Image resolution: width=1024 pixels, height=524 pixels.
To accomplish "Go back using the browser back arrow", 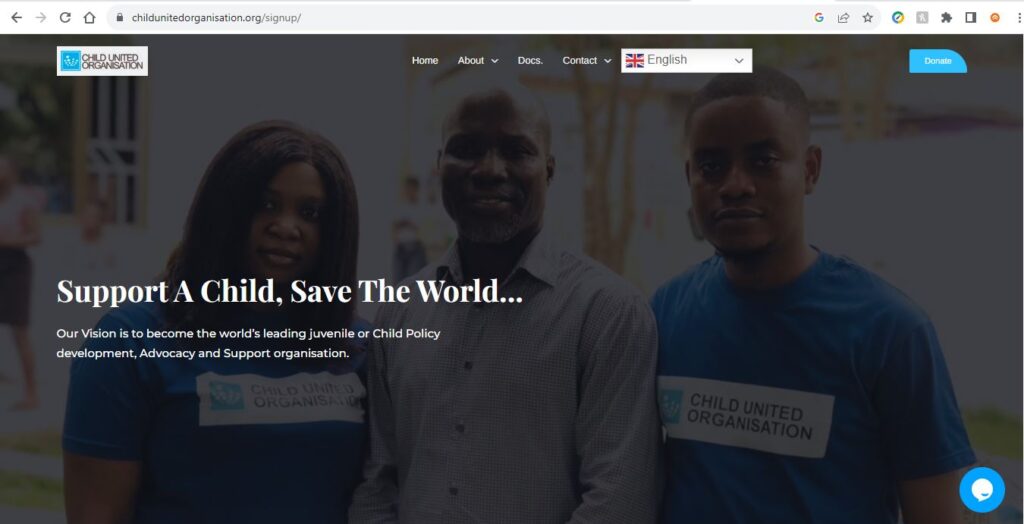I will click(x=16, y=18).
